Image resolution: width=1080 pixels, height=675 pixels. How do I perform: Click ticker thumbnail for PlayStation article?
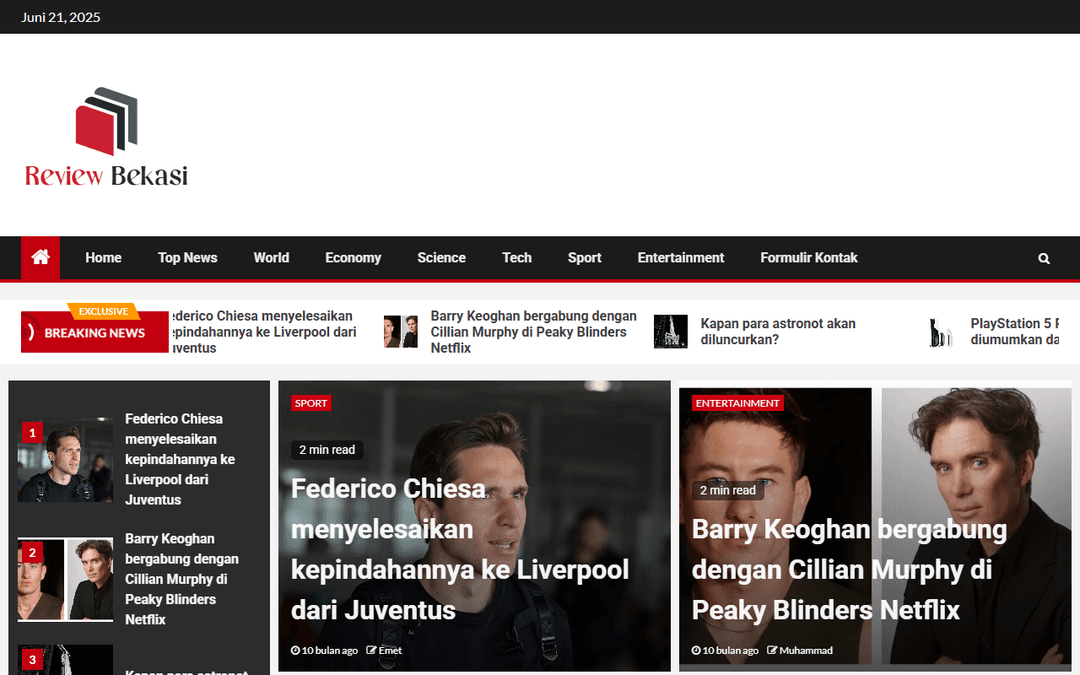pos(940,331)
